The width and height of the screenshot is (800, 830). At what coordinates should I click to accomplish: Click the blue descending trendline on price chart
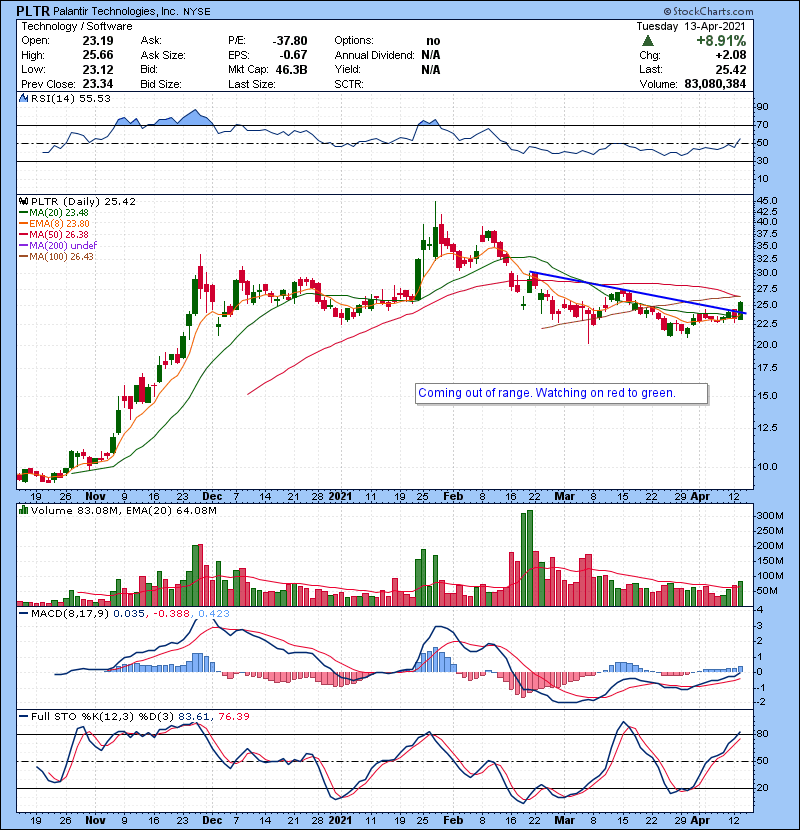(x=637, y=293)
